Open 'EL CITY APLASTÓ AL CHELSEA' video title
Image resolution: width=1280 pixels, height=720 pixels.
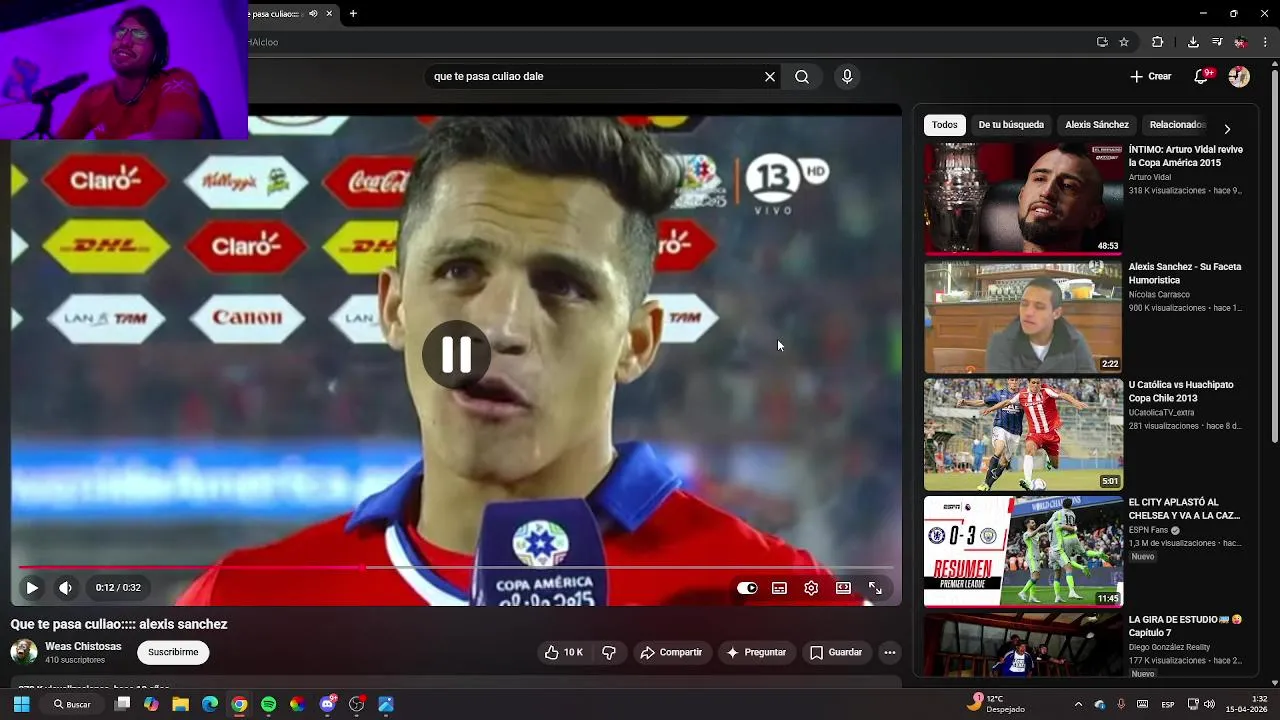pos(1185,509)
